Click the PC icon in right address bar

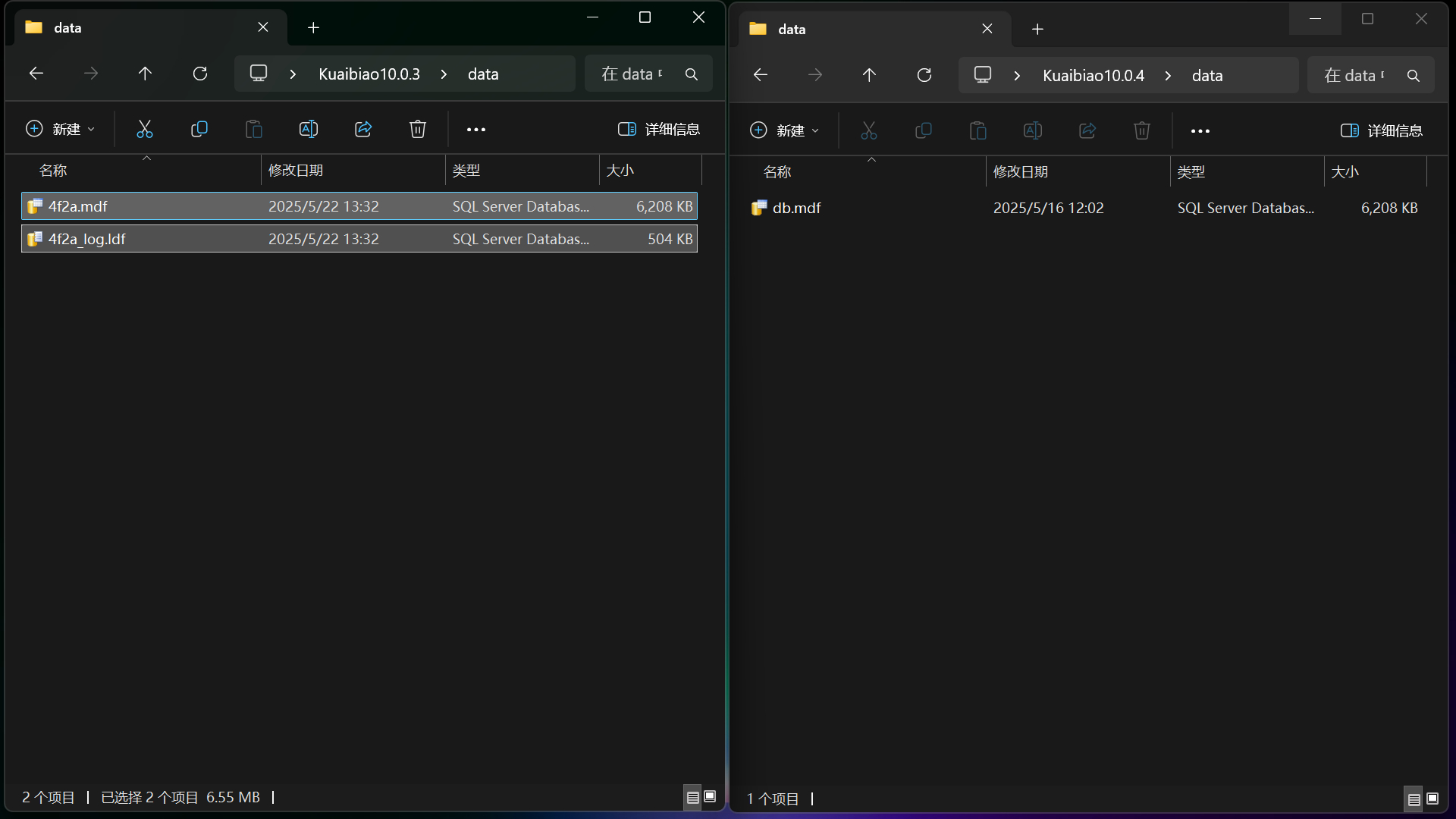983,75
